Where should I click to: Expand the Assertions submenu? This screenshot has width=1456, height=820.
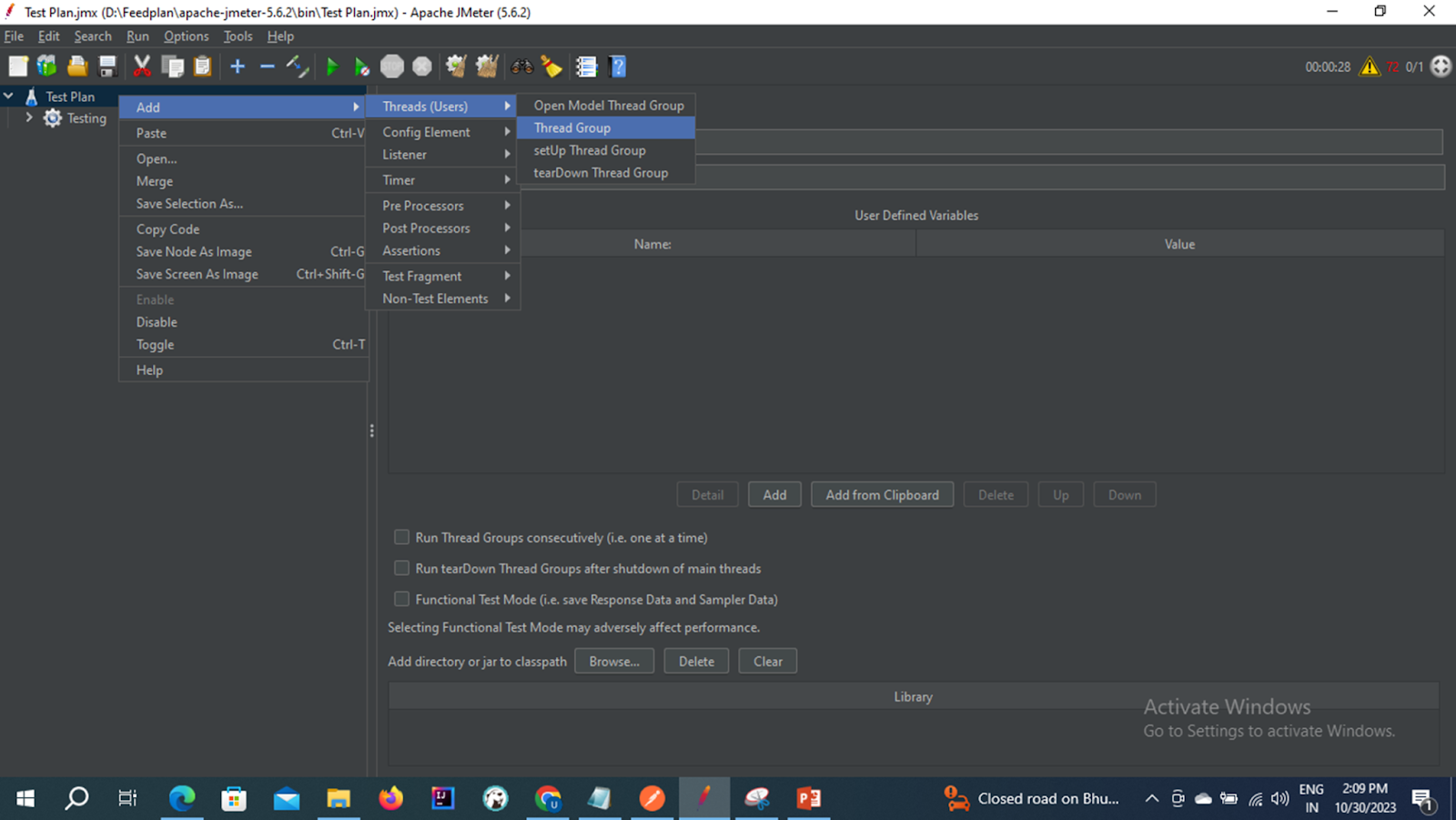(443, 250)
